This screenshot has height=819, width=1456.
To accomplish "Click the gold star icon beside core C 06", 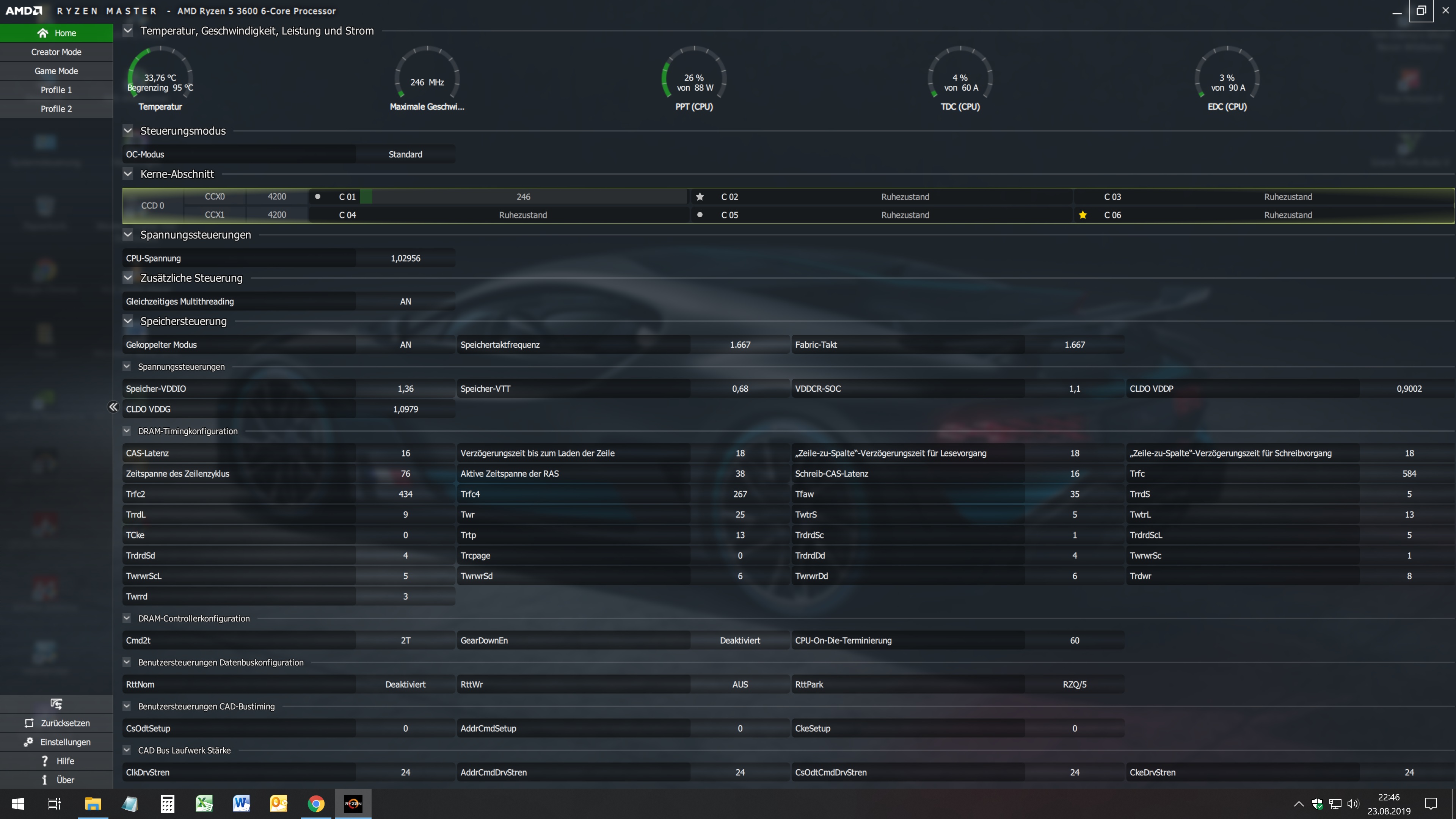I will click(x=1083, y=215).
